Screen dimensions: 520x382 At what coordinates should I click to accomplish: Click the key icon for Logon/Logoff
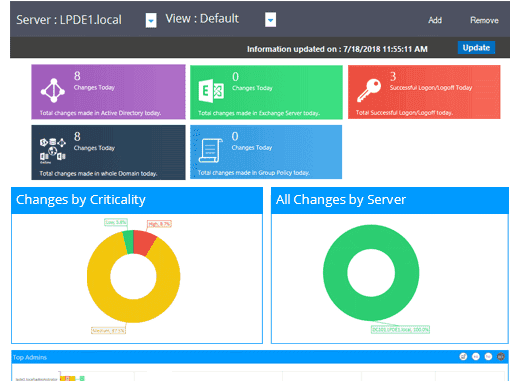point(369,90)
